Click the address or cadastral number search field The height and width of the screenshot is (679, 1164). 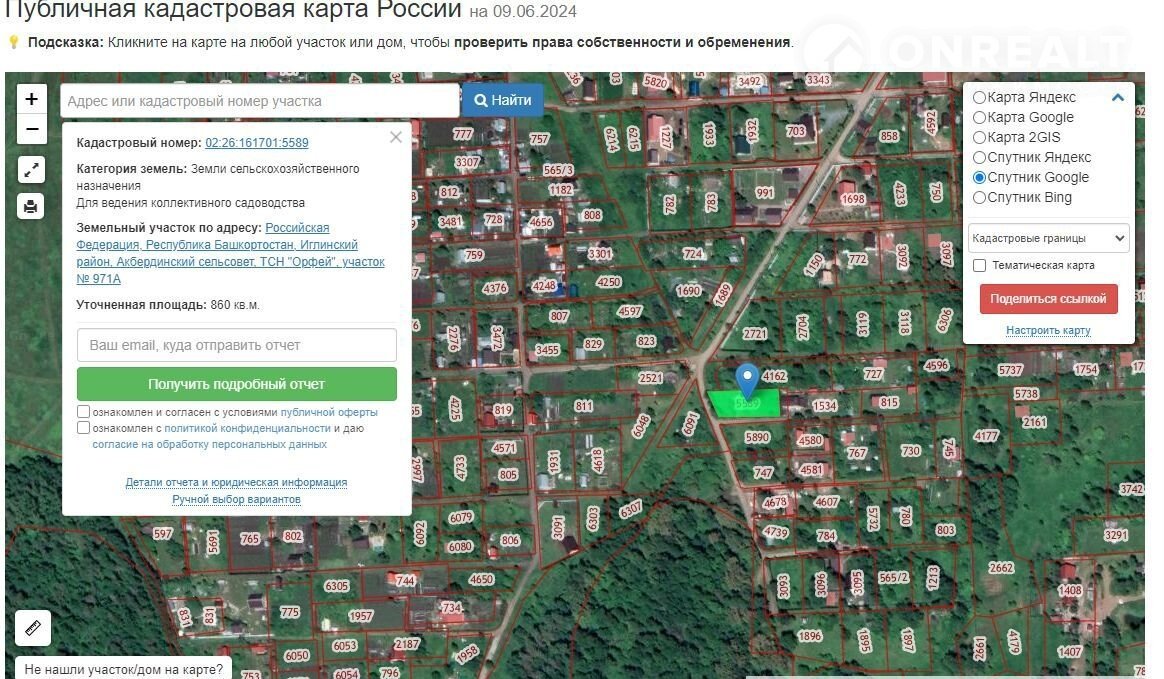(x=260, y=101)
